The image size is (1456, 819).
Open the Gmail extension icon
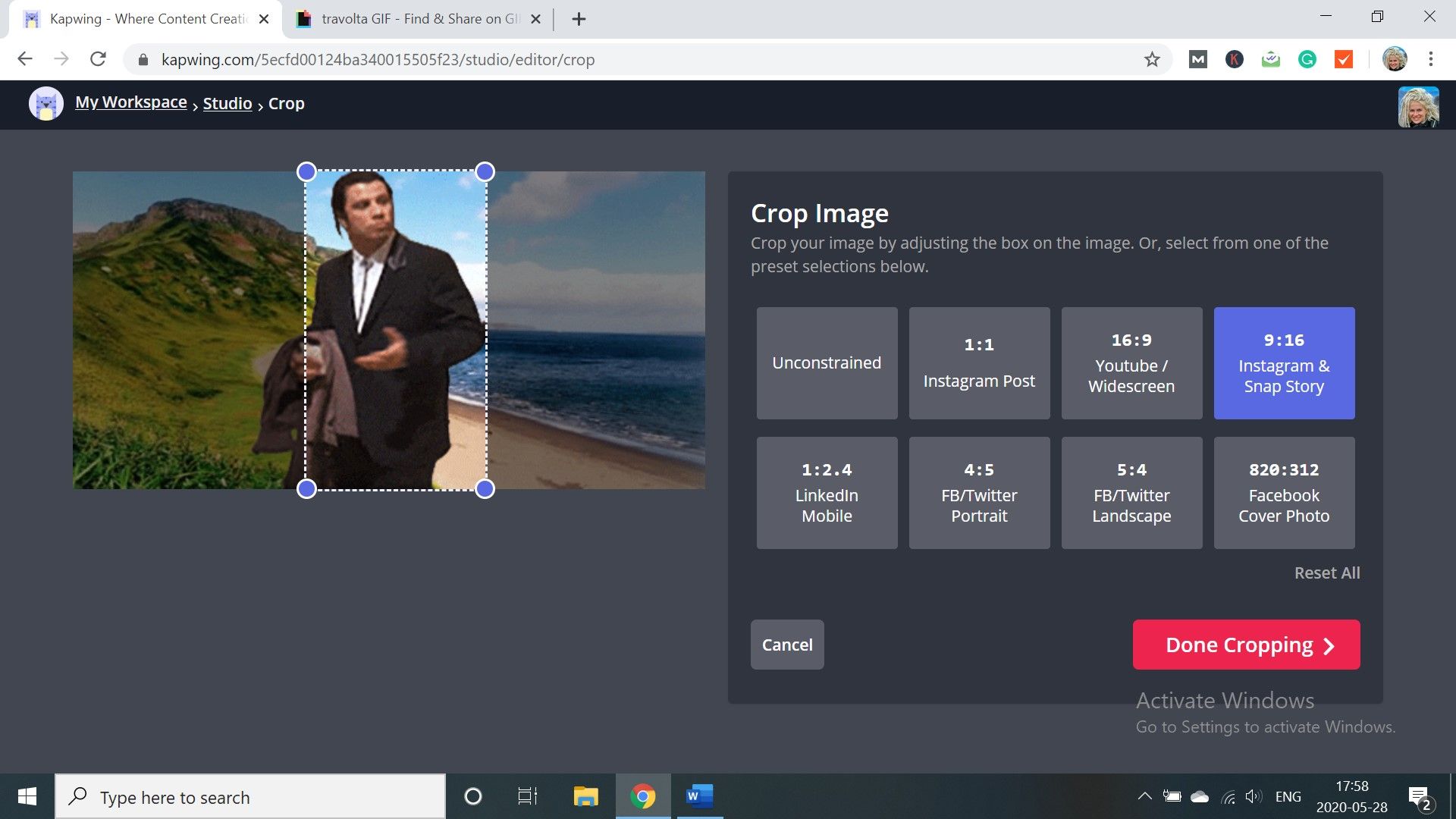[x=1197, y=59]
